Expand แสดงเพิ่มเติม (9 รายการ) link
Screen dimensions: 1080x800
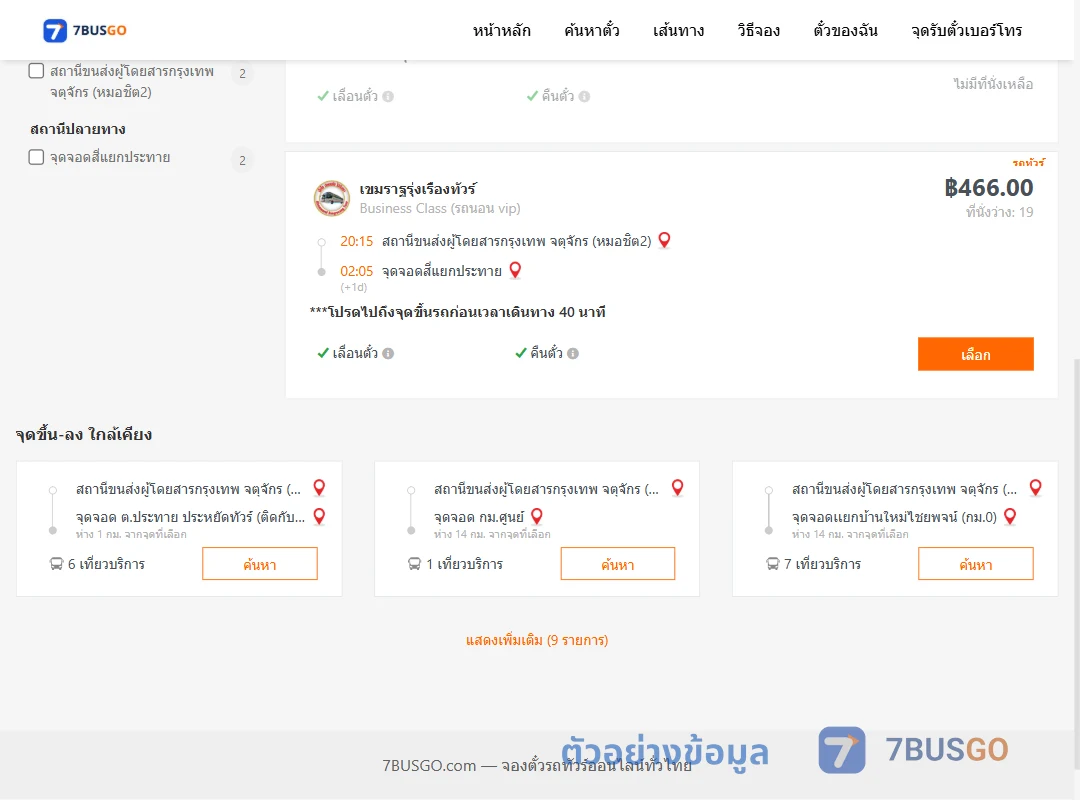pos(537,640)
